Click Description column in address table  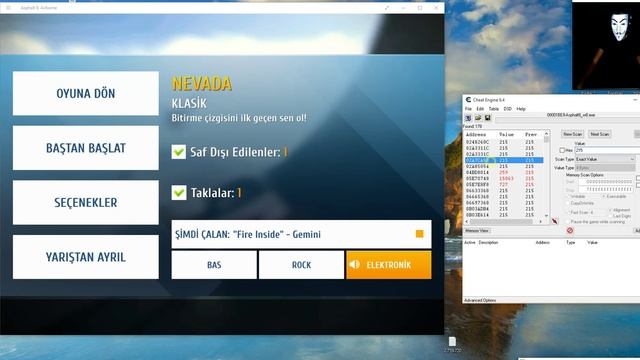(488, 242)
